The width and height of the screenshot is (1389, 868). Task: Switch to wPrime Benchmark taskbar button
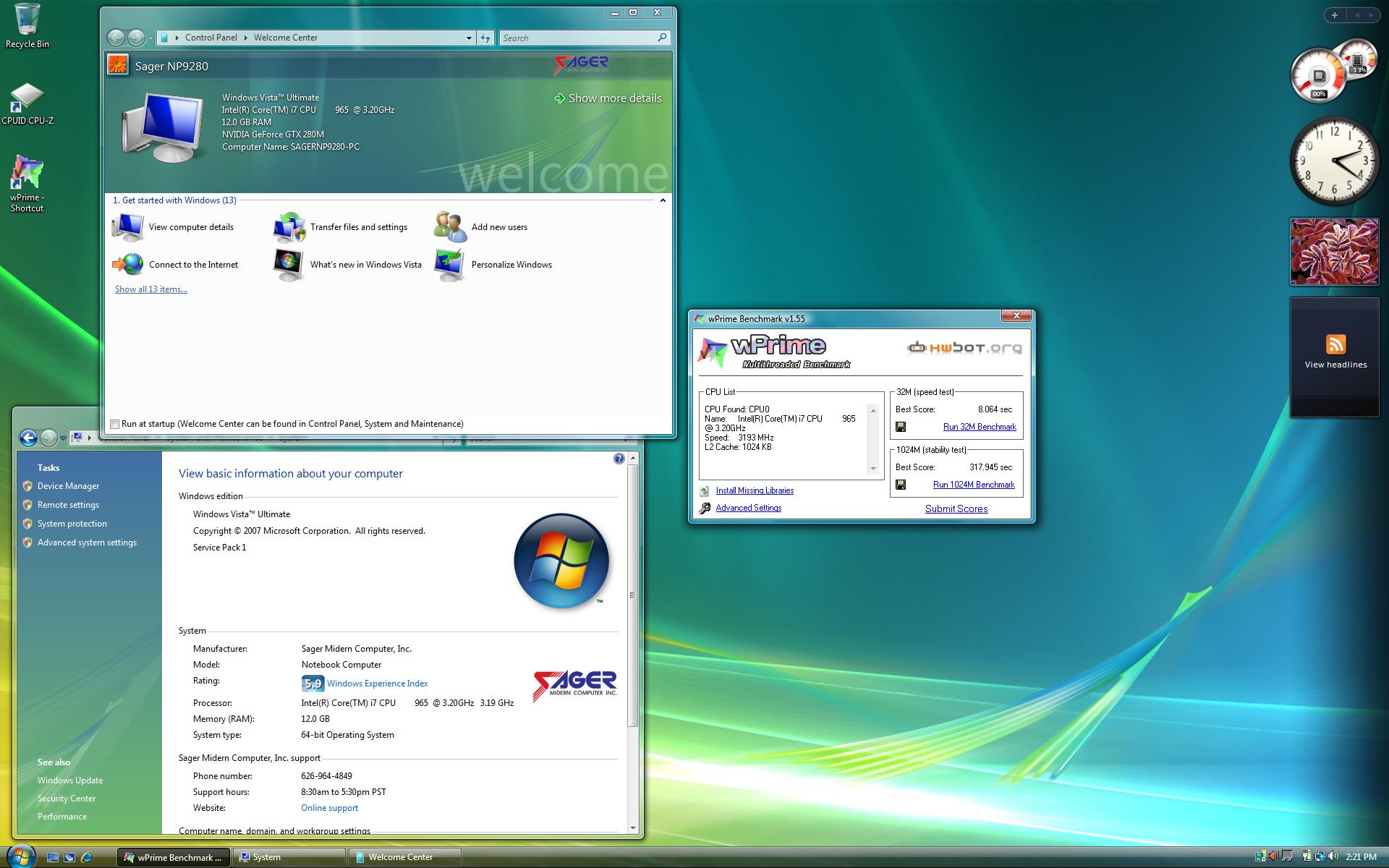tap(174, 857)
